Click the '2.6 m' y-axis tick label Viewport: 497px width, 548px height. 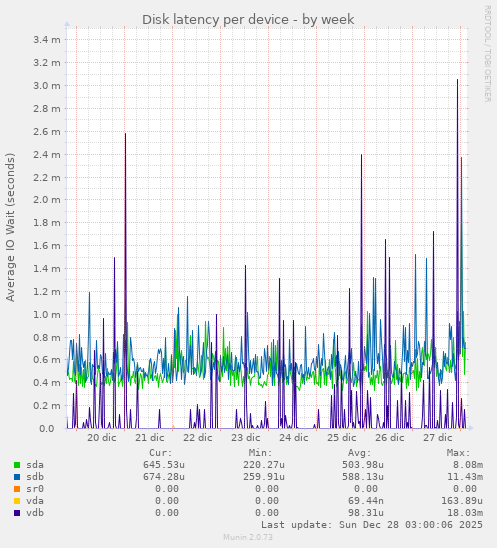coord(47,132)
